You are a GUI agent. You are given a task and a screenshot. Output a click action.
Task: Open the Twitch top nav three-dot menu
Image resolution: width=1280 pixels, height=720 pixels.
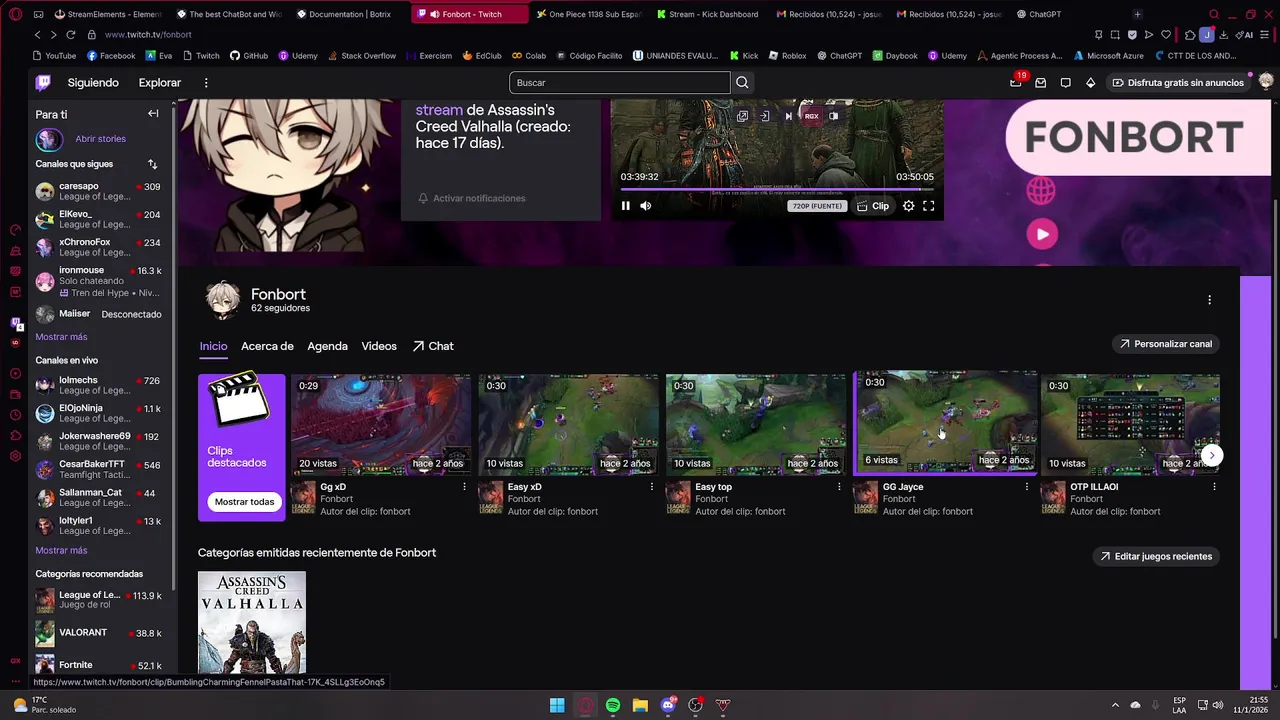click(206, 83)
